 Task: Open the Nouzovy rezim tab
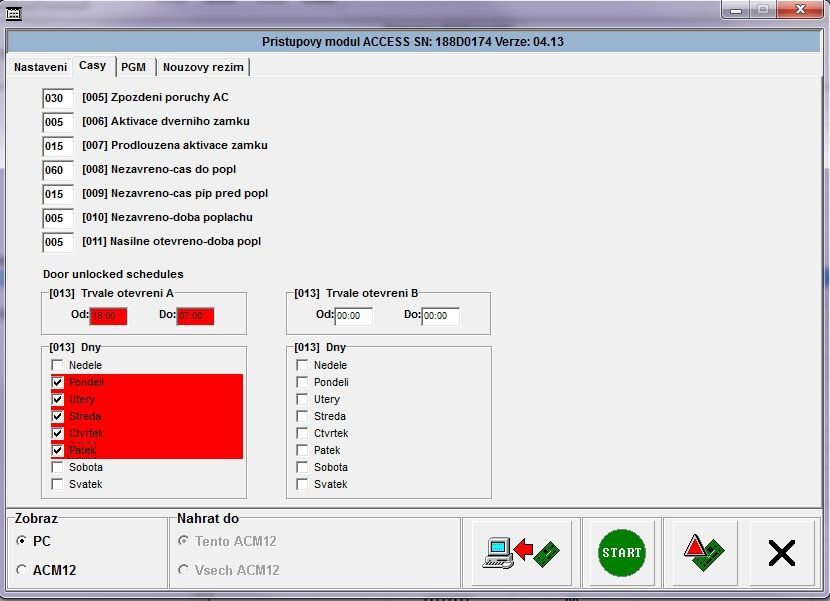pos(203,67)
